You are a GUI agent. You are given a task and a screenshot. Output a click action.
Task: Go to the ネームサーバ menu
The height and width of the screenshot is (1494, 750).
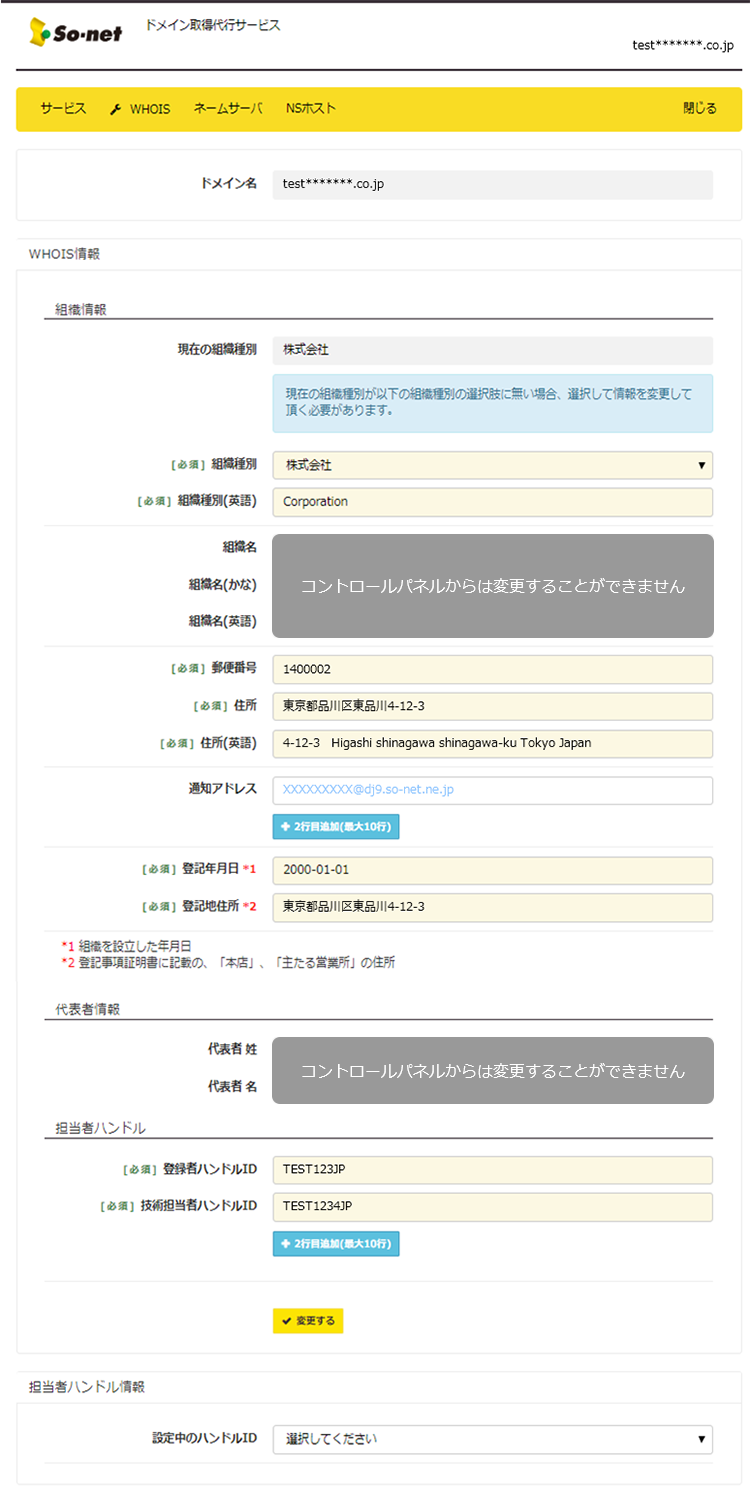[x=228, y=109]
